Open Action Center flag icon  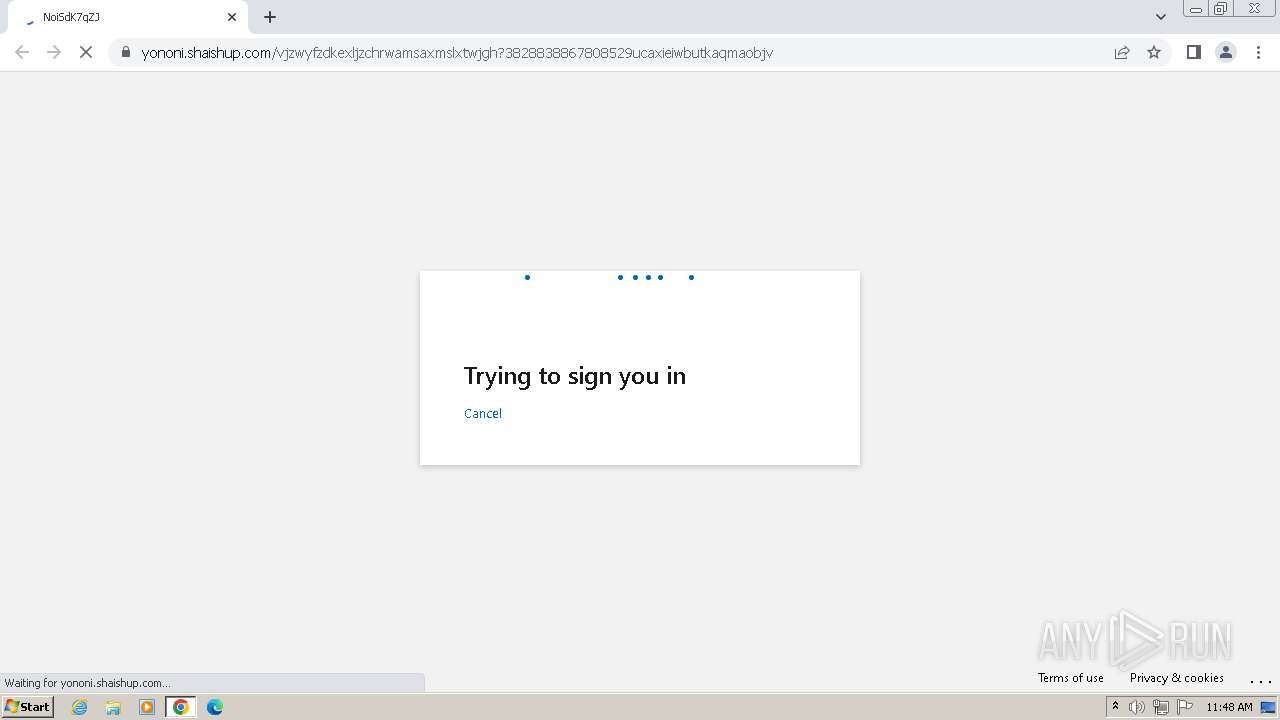point(1185,707)
